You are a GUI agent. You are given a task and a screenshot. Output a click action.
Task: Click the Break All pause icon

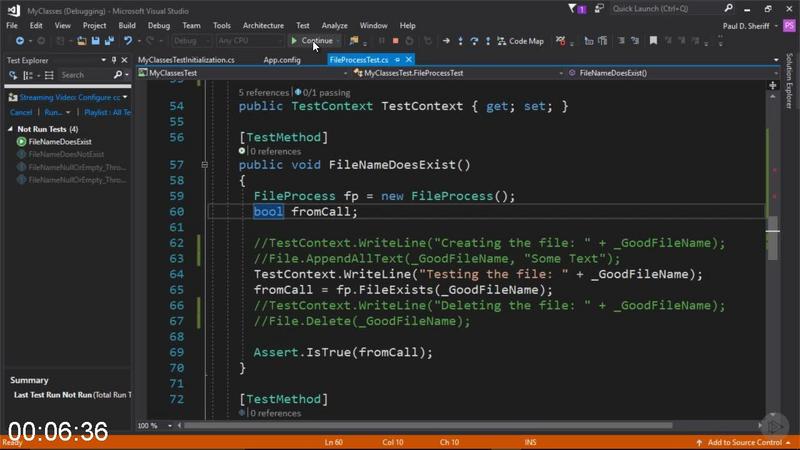(x=381, y=41)
